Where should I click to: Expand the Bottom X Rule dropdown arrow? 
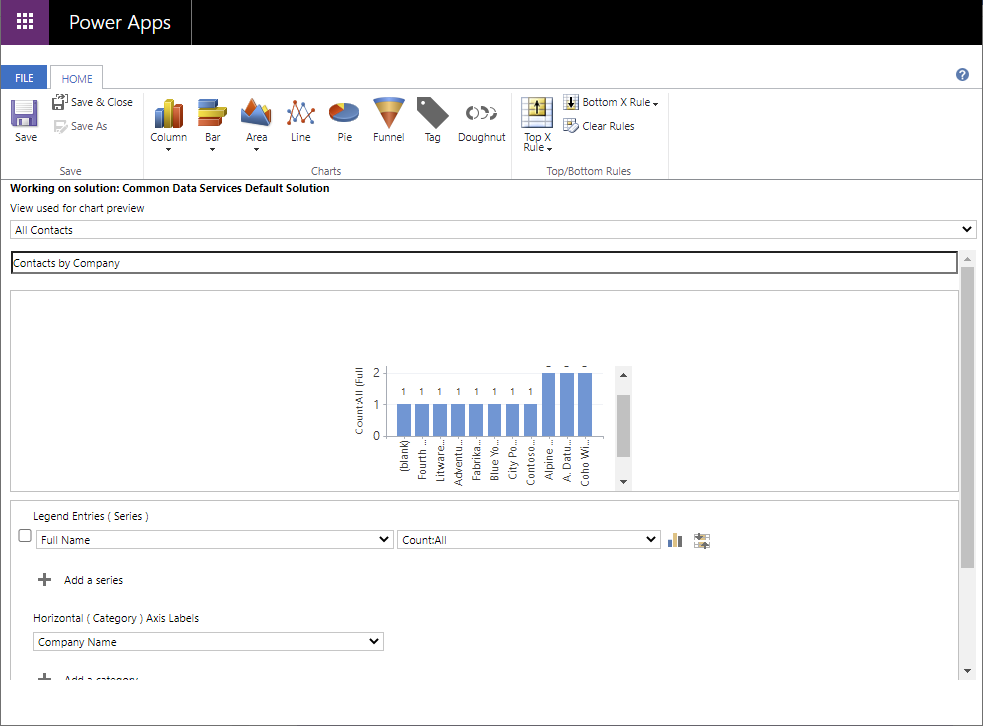(x=656, y=104)
